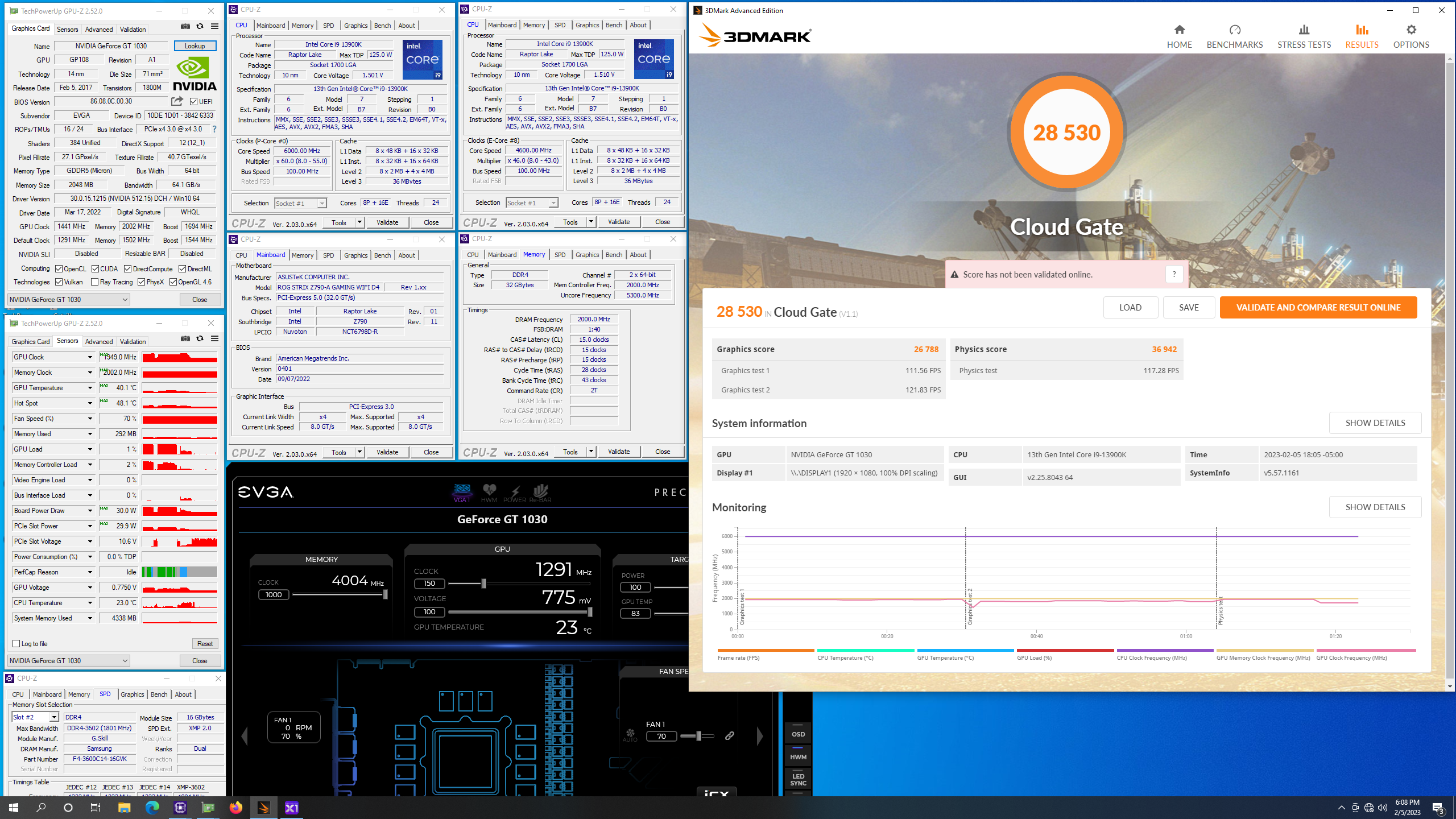This screenshot has width=1456, height=819.
Task: Enable Log to file checkbox
Action: coord(16,643)
